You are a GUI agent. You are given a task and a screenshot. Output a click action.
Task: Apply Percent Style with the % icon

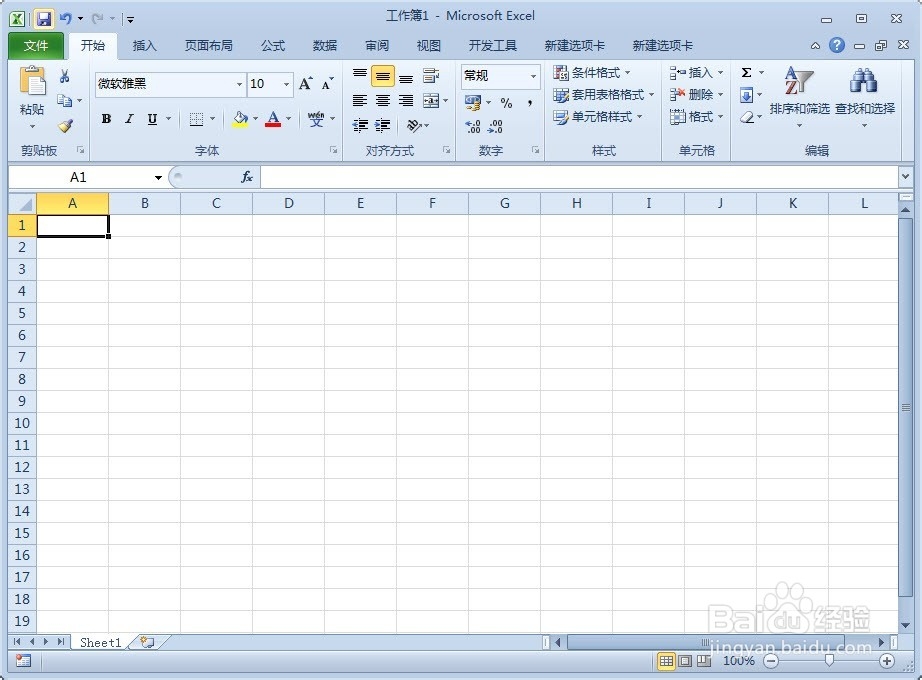506,103
